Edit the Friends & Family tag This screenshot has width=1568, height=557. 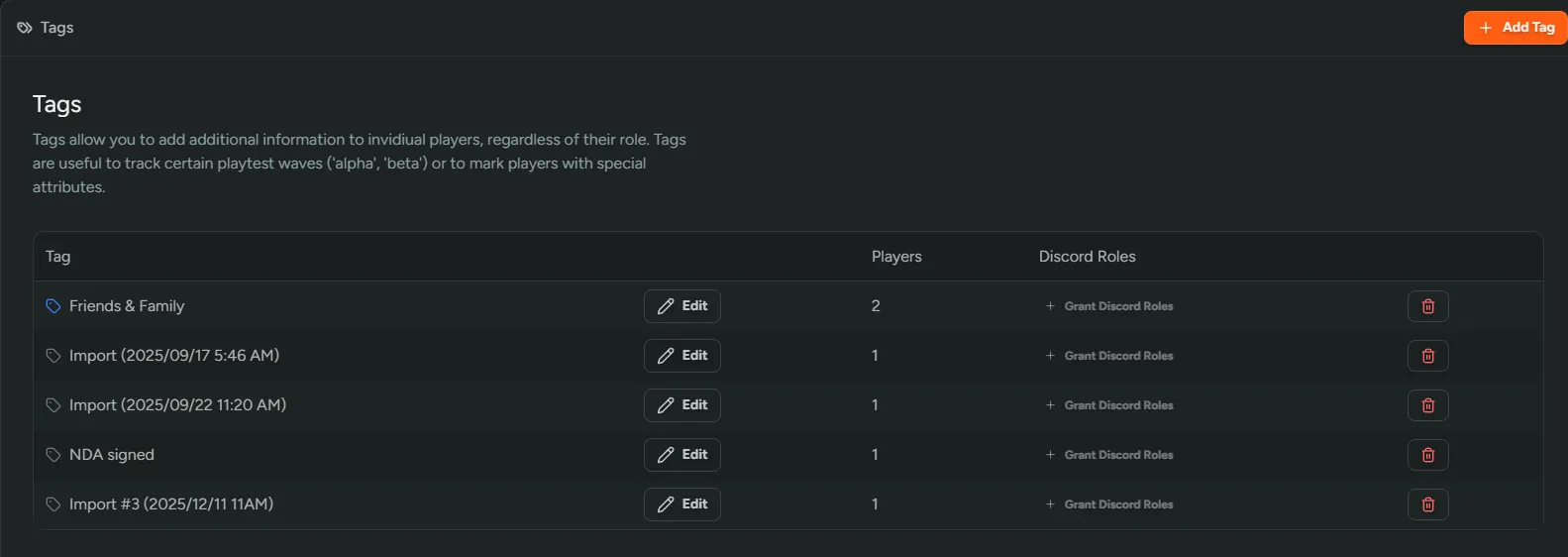point(681,306)
